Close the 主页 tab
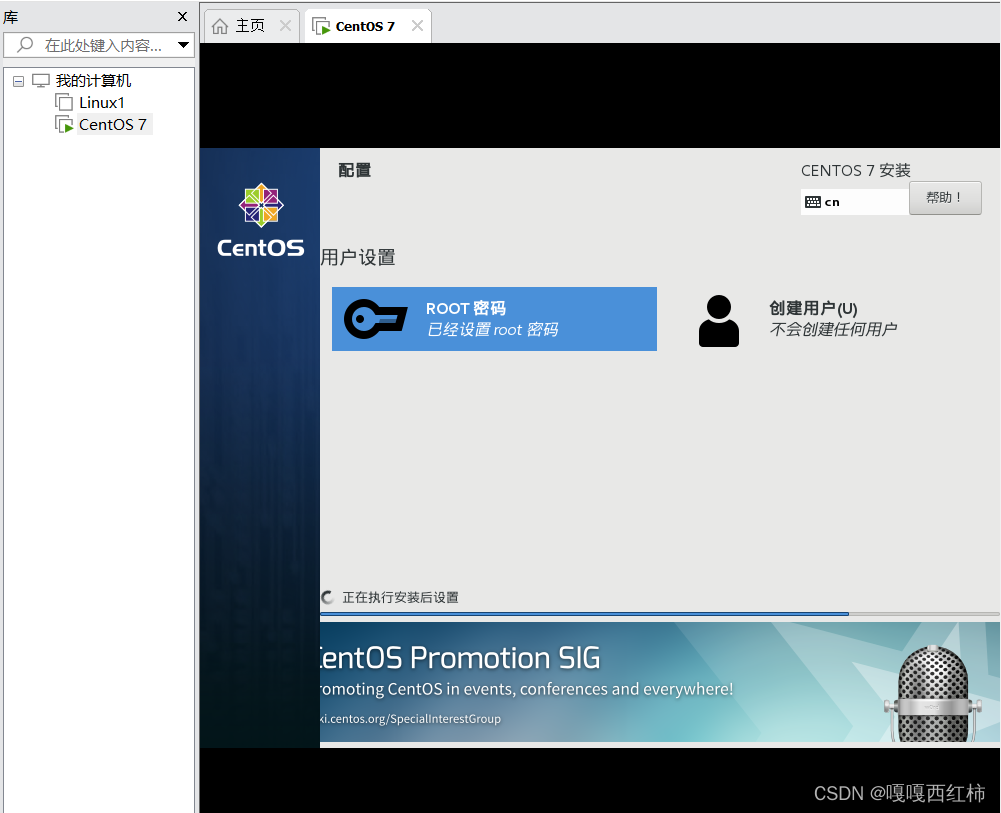Image resolution: width=1001 pixels, height=813 pixels. (285, 26)
